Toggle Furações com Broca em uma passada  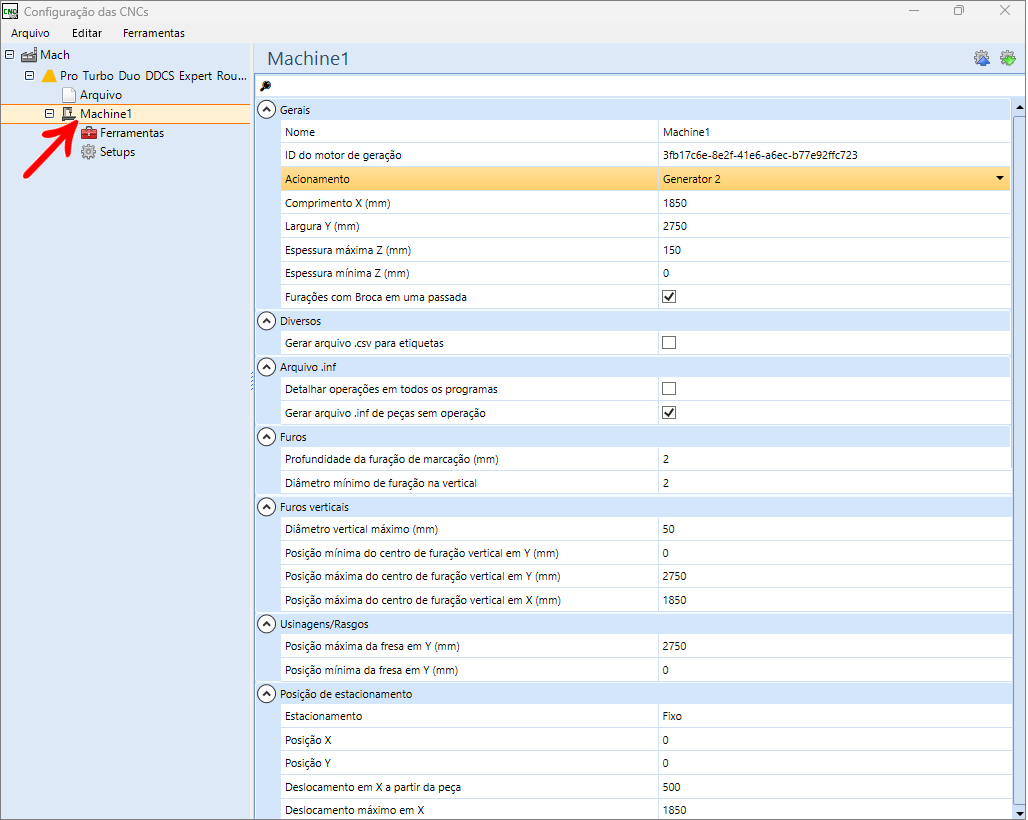(669, 297)
